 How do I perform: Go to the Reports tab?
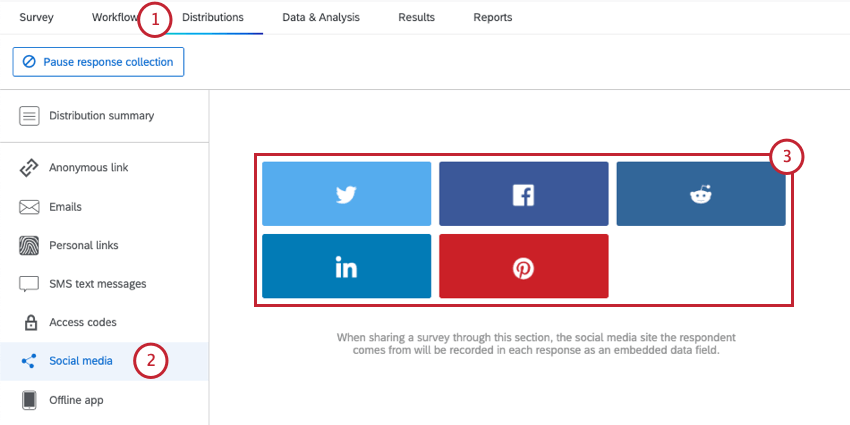tap(493, 17)
